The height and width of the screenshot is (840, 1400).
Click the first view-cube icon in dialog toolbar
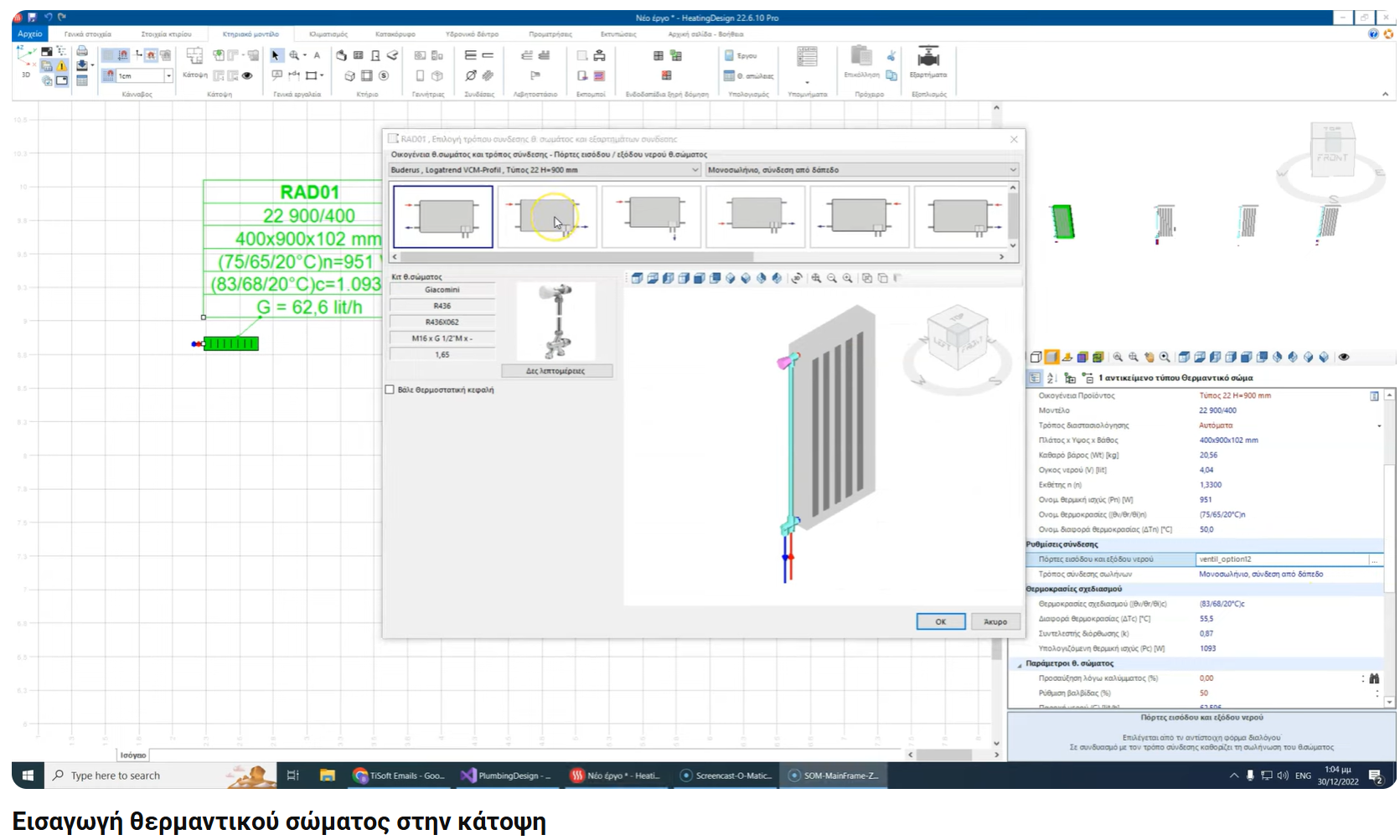[x=637, y=278]
